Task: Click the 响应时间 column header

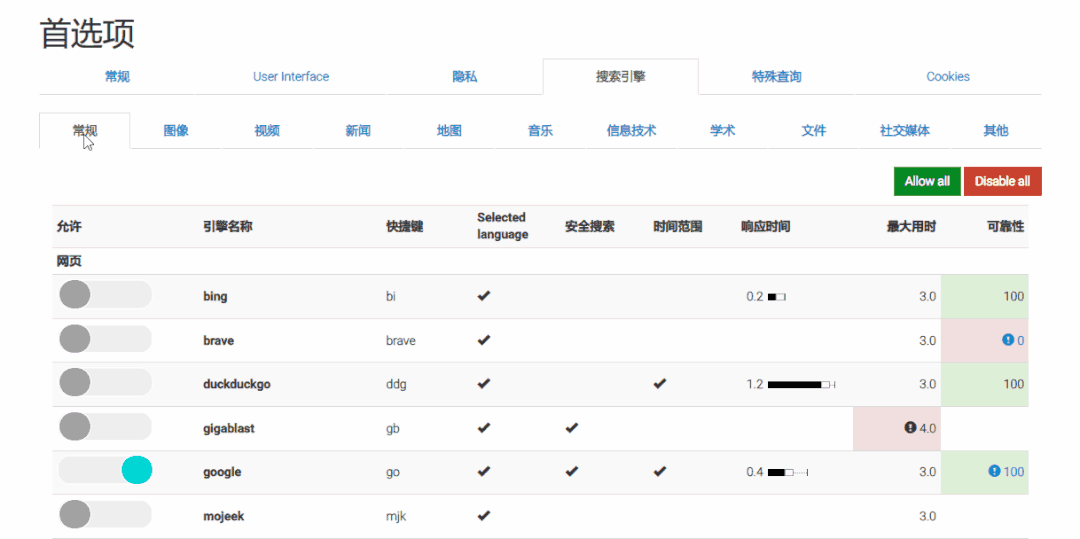Action: (x=766, y=226)
